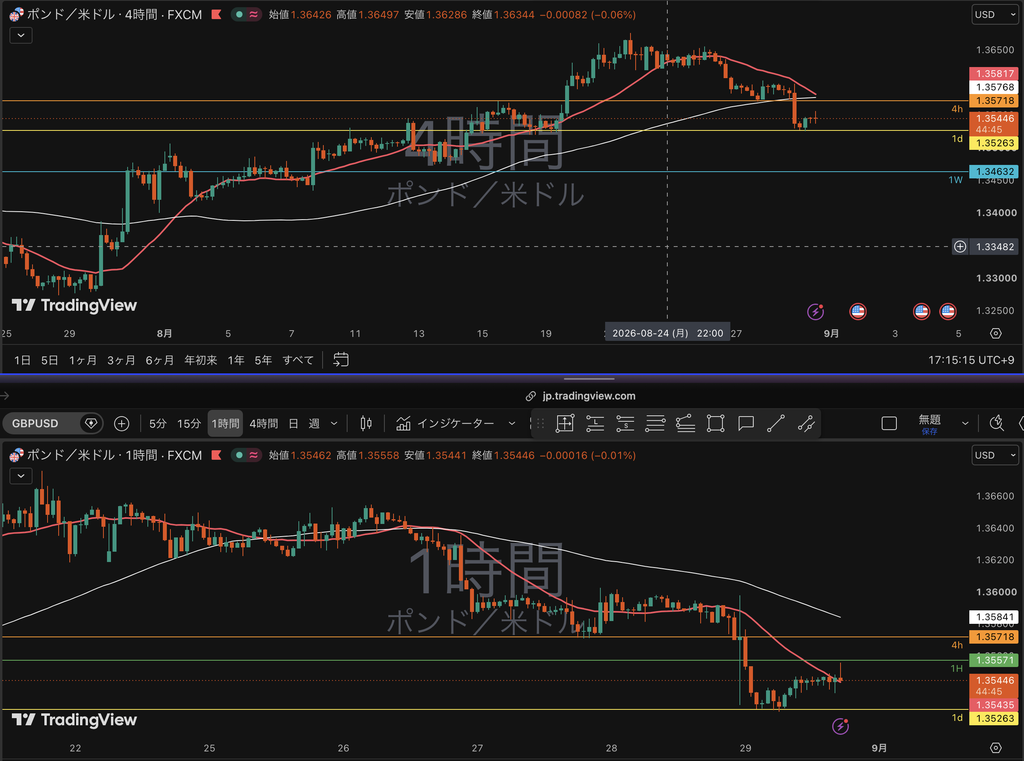Collapse the lower chart legend chevron

21,476
